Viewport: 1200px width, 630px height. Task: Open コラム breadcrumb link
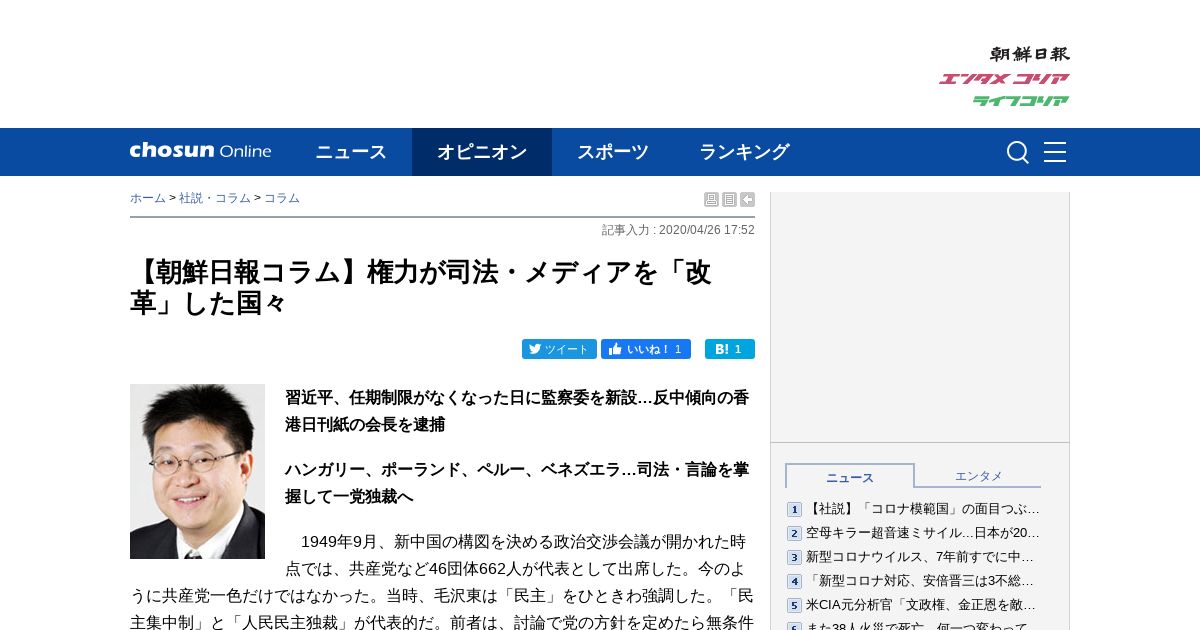point(282,198)
